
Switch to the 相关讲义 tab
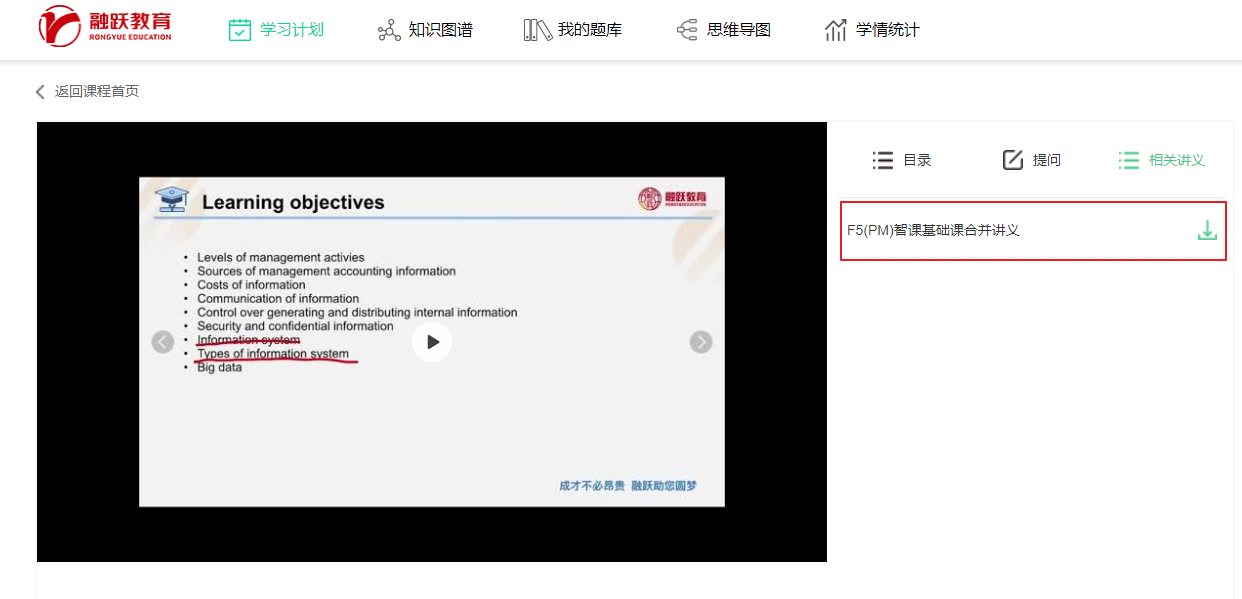[x=1176, y=160]
